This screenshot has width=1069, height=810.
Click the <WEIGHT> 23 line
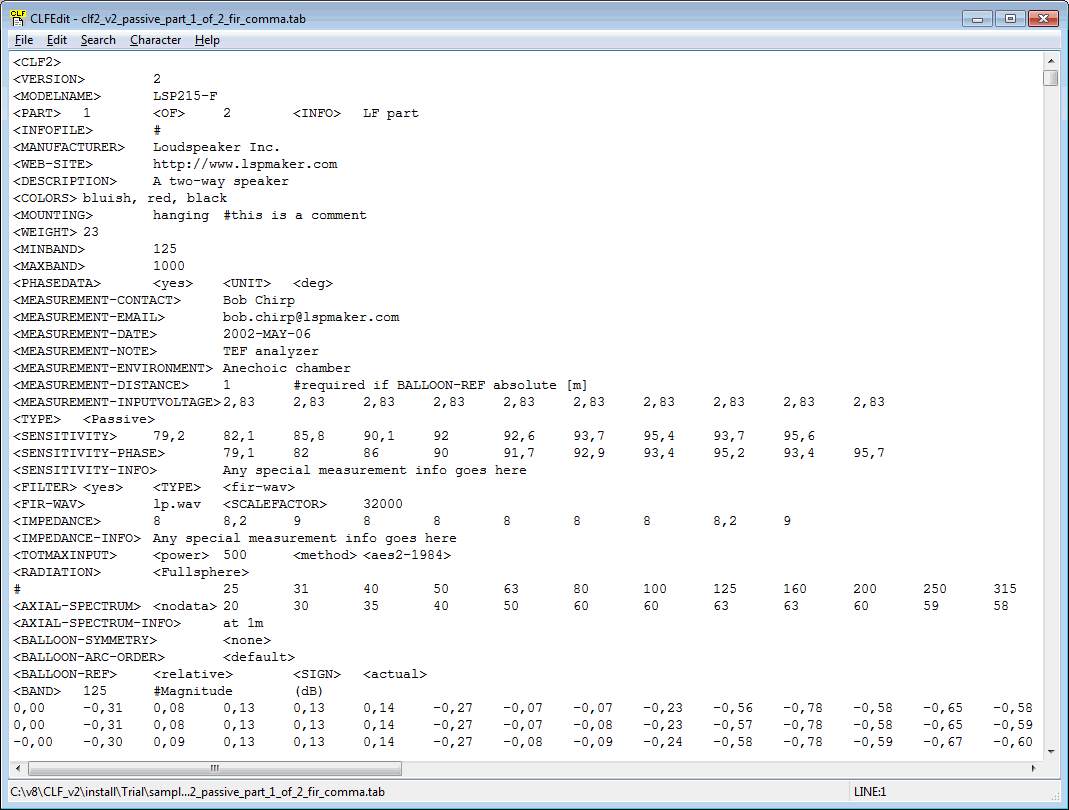56,232
